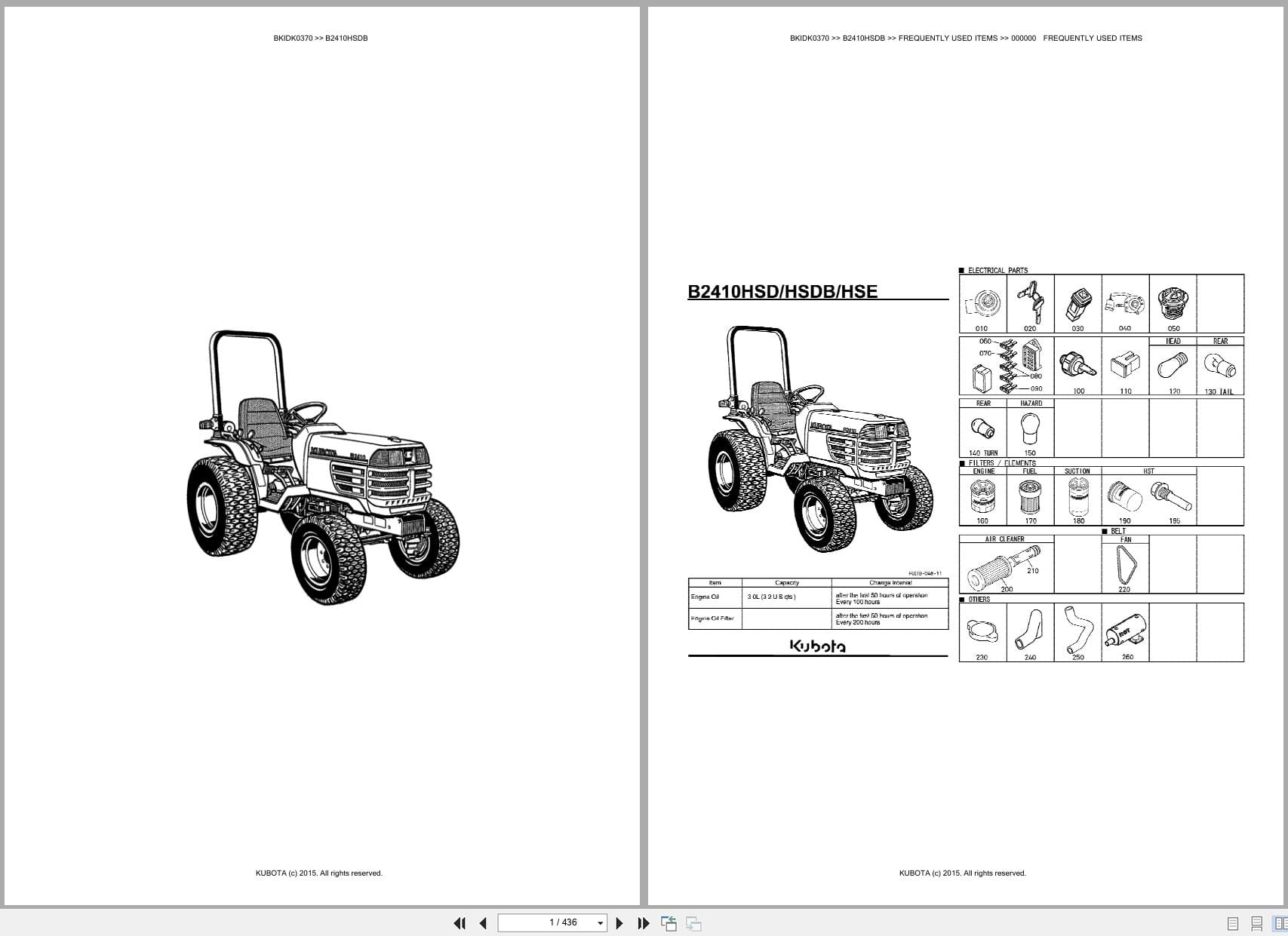Screen dimensions: 1288x936
Task: Select the engine oil filter part 160
Action: [x=982, y=496]
